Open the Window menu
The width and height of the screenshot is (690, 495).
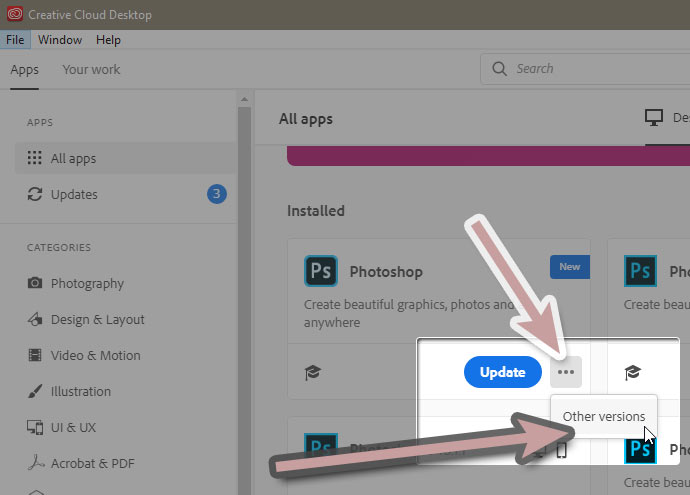(x=60, y=40)
